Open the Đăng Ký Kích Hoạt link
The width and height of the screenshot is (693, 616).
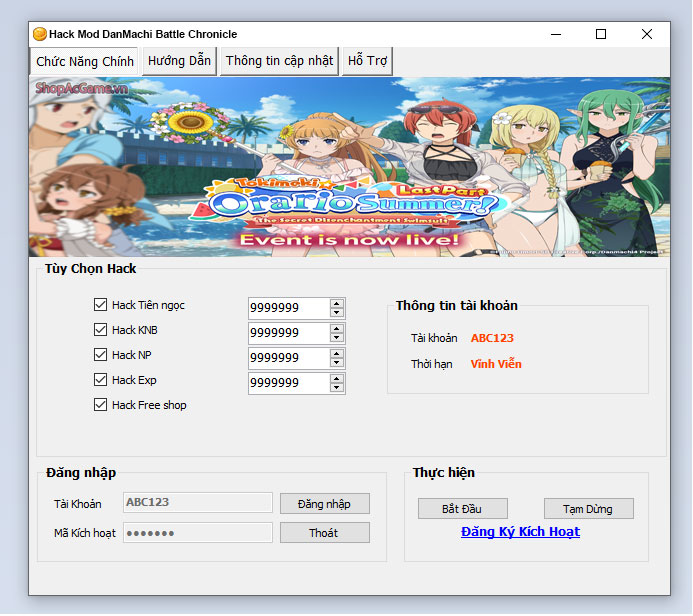tap(520, 532)
